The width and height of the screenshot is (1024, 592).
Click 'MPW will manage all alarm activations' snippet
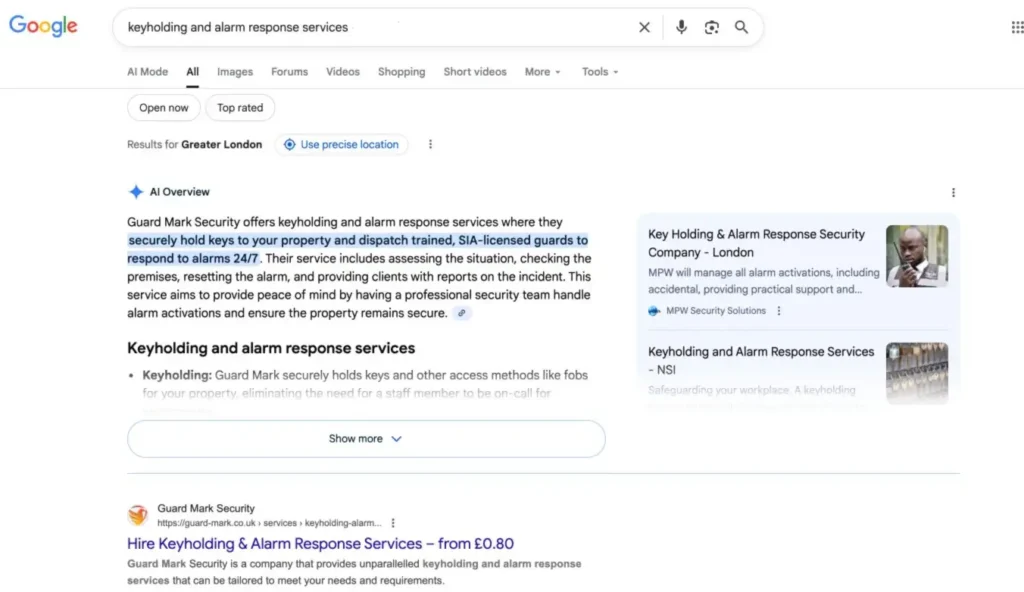pos(763,281)
